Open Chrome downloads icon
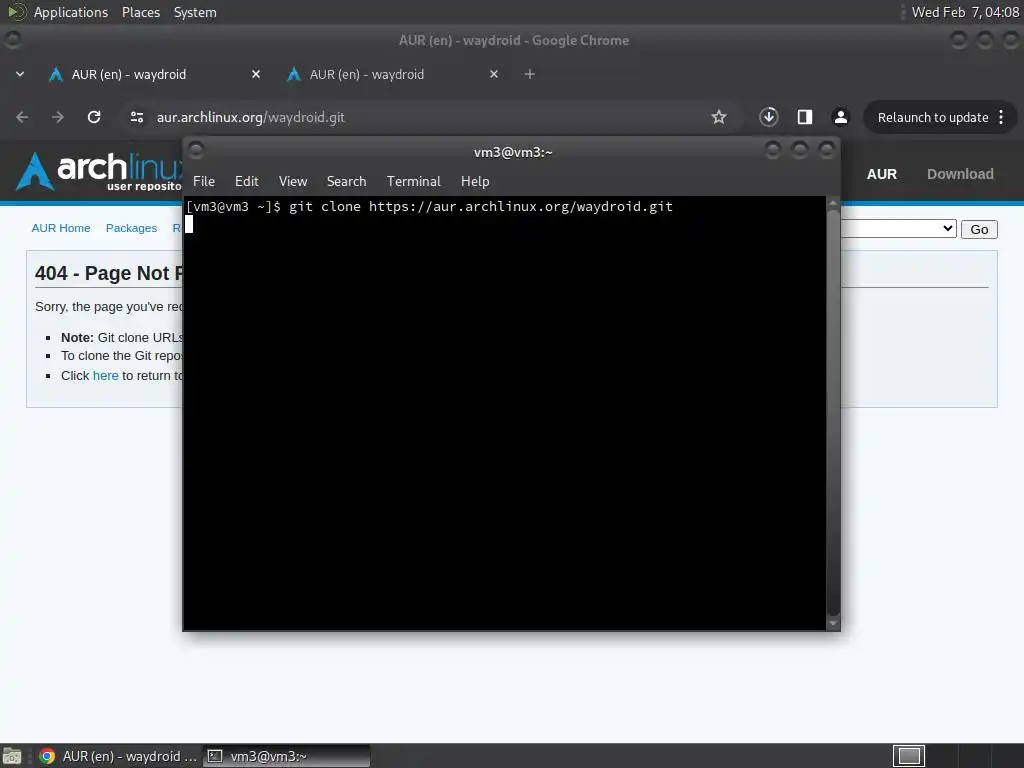This screenshot has height=768, width=1024. pyautogui.click(x=769, y=117)
